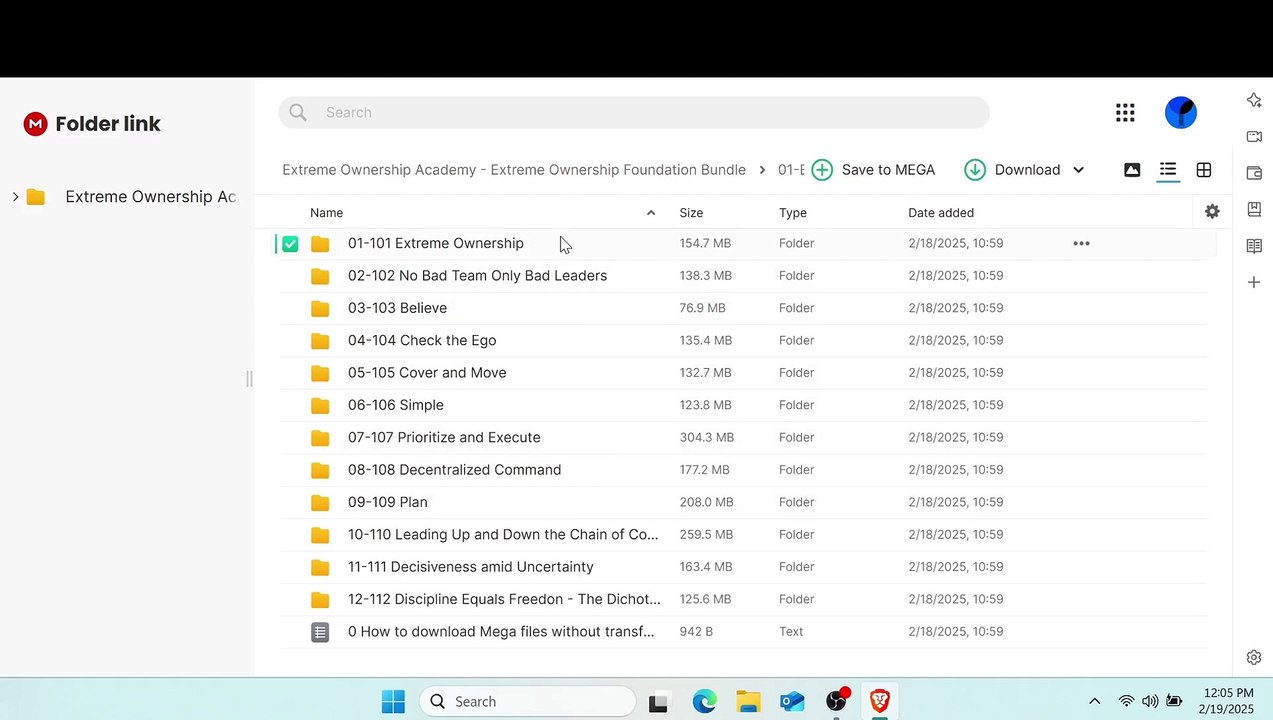Open Outlook from taskbar
Image resolution: width=1273 pixels, height=720 pixels.
(x=792, y=702)
